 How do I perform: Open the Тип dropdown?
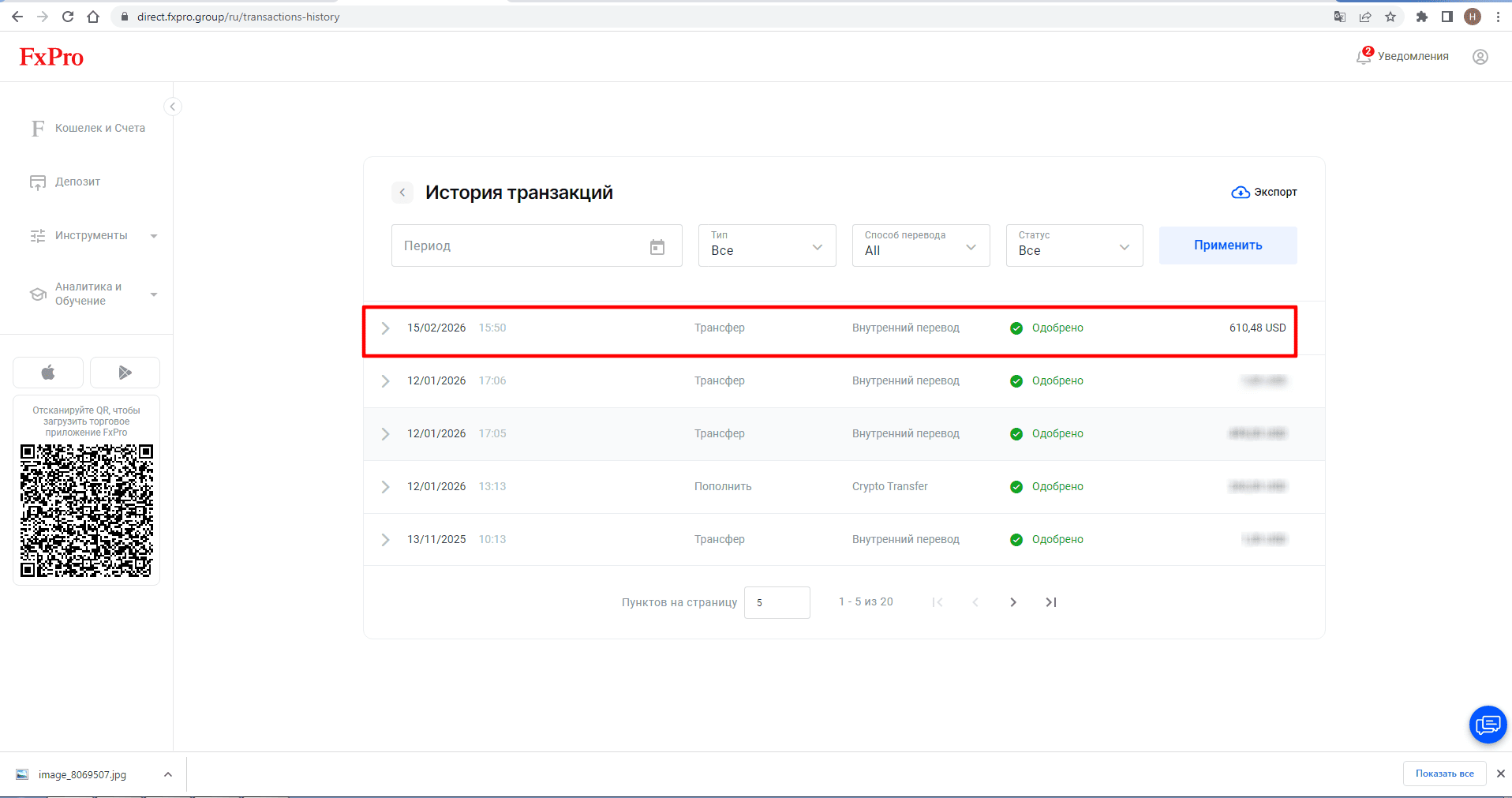tap(767, 245)
